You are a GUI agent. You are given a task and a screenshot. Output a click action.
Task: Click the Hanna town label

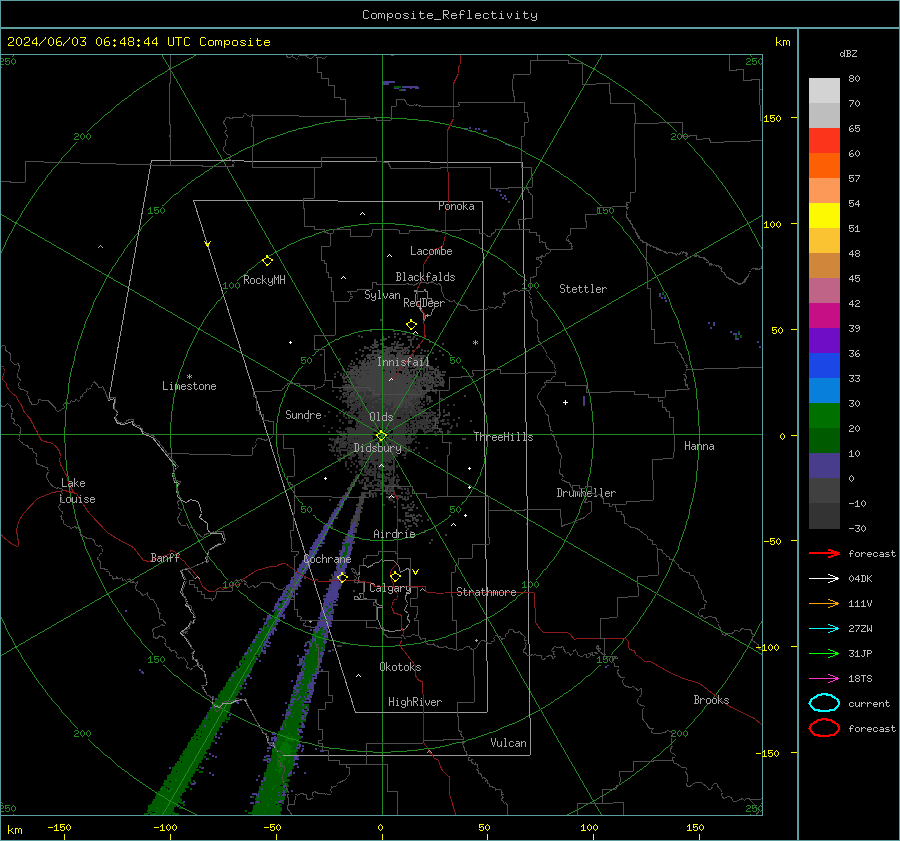pyautogui.click(x=699, y=446)
